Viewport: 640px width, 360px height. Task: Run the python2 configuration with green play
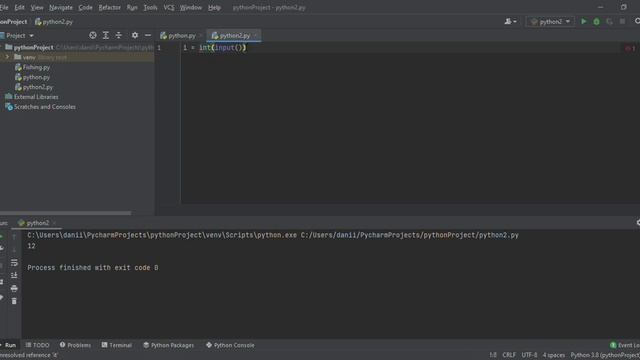click(x=584, y=21)
